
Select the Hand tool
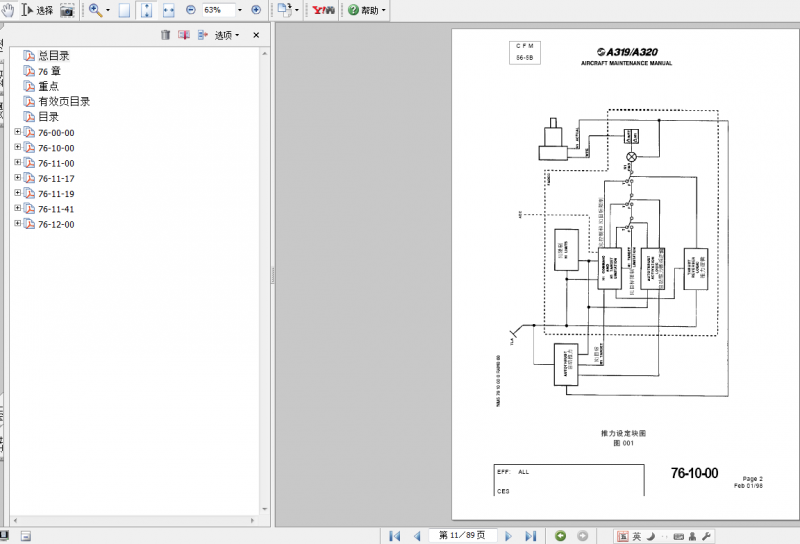point(8,10)
